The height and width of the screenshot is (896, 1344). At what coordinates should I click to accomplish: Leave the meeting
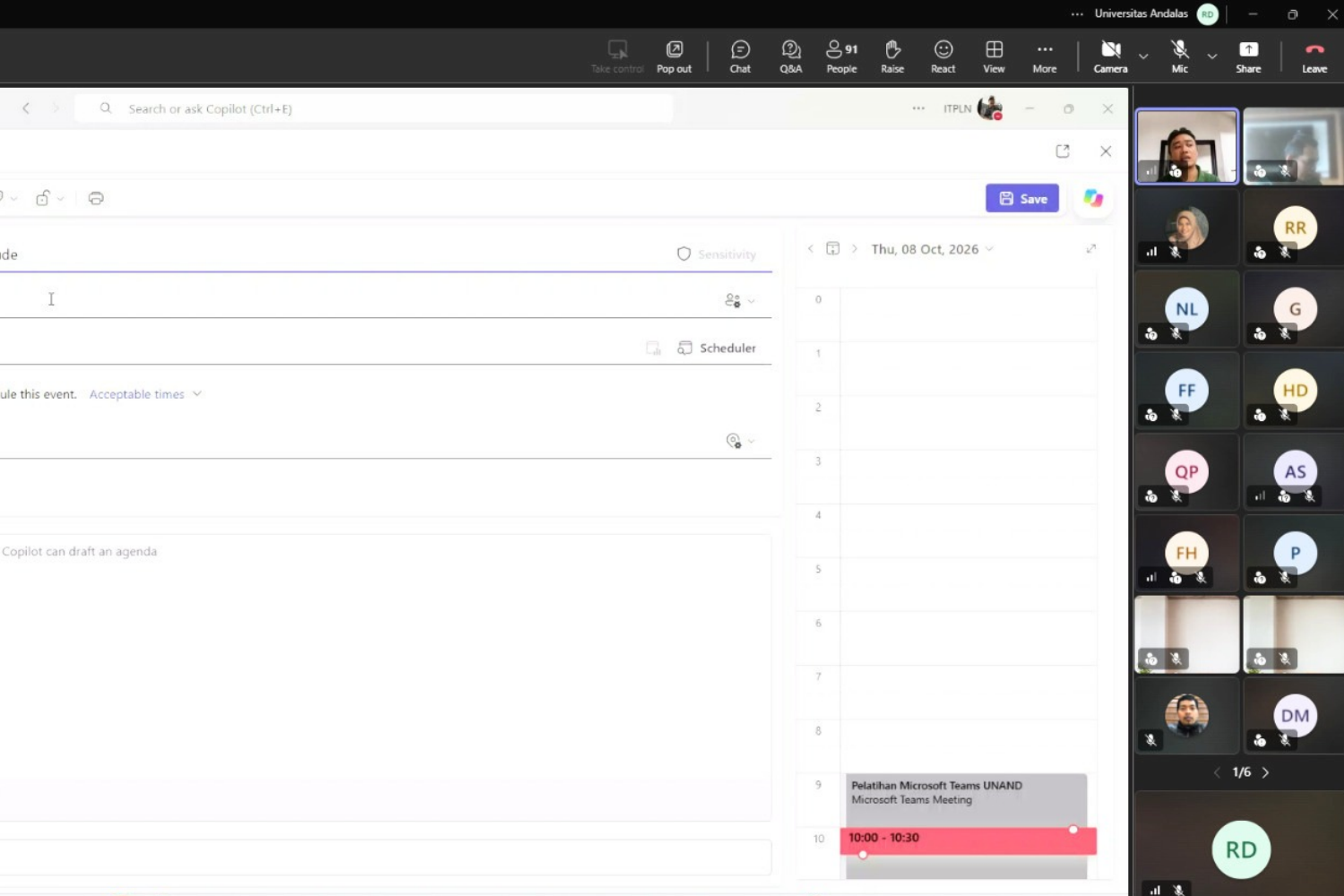(x=1314, y=56)
